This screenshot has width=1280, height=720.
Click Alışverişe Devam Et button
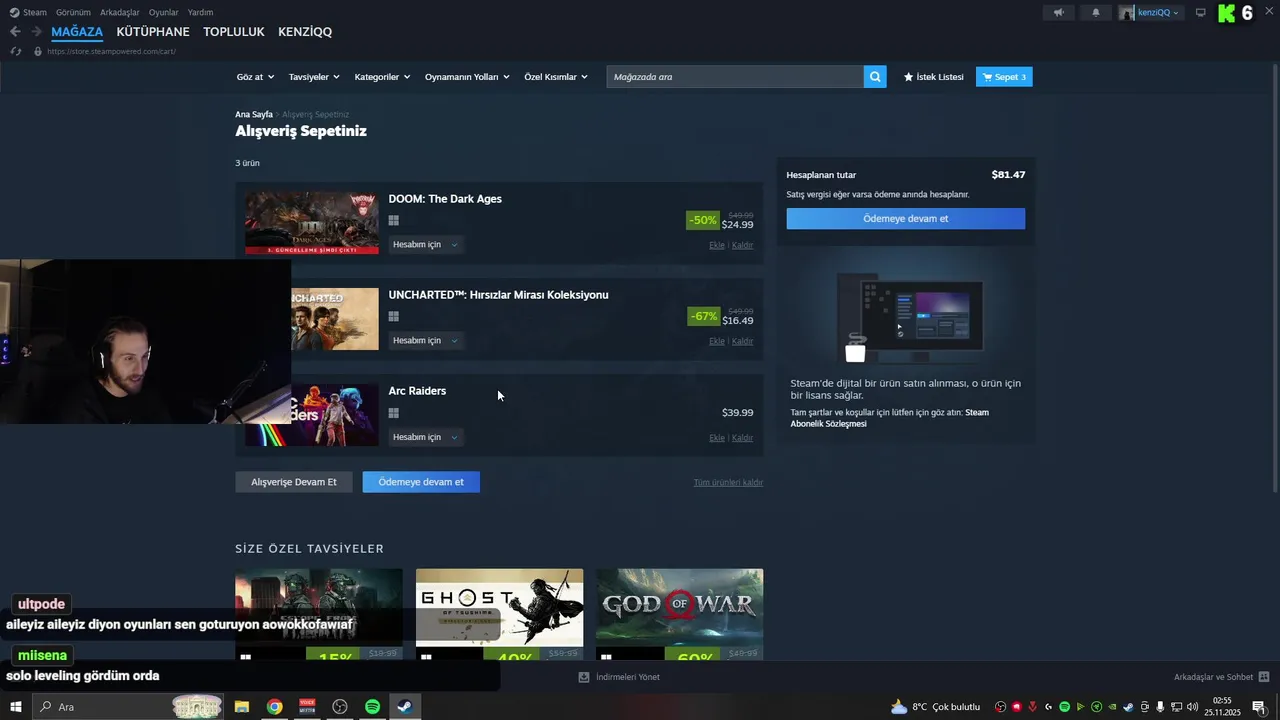pos(294,482)
